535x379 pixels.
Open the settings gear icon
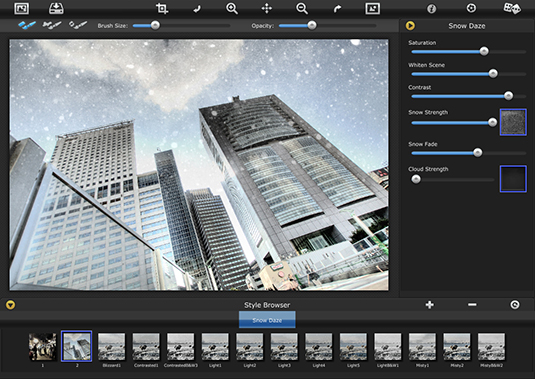471,8
